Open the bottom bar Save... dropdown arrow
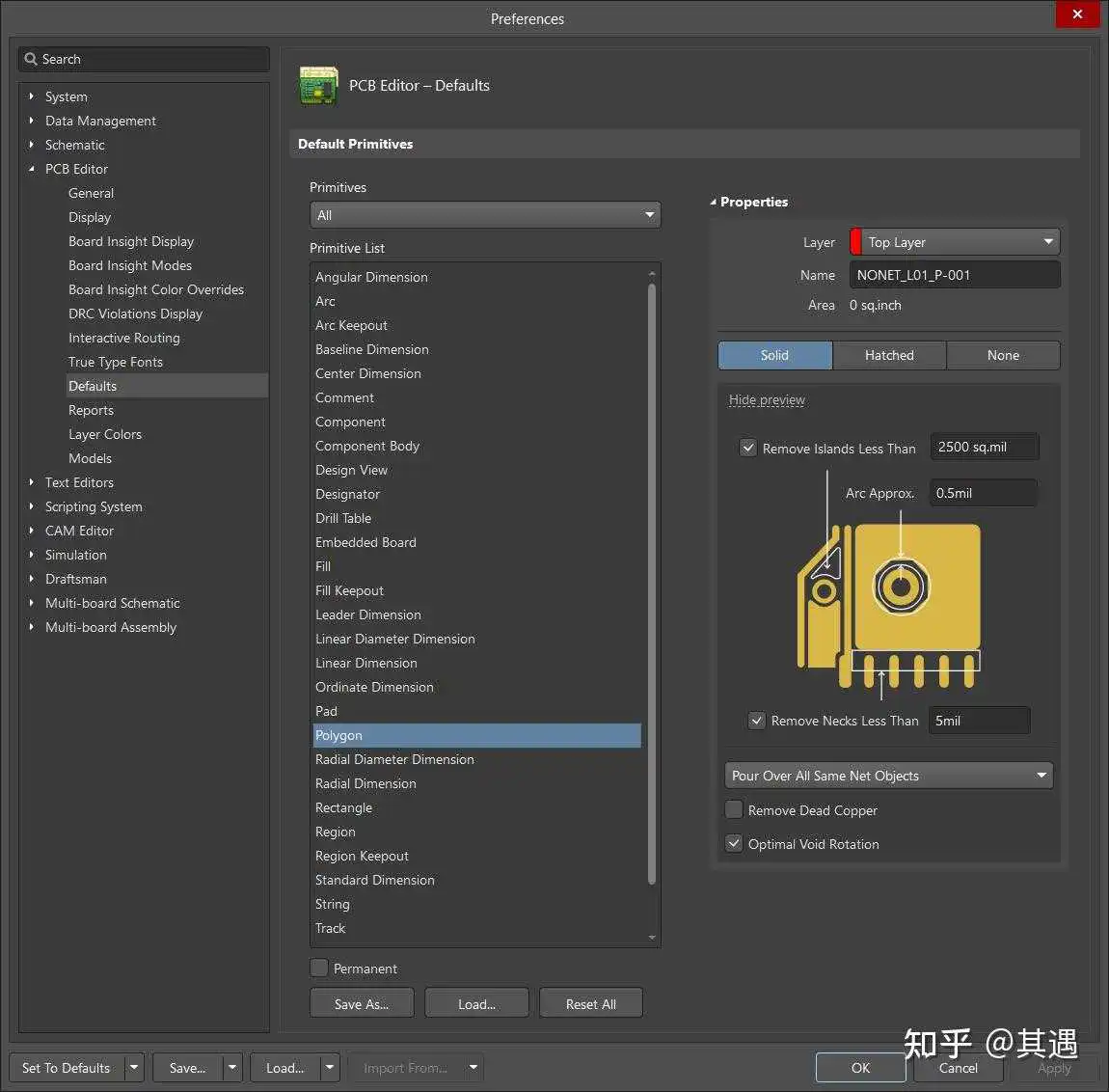This screenshot has height=1092, width=1109. pos(232,1067)
